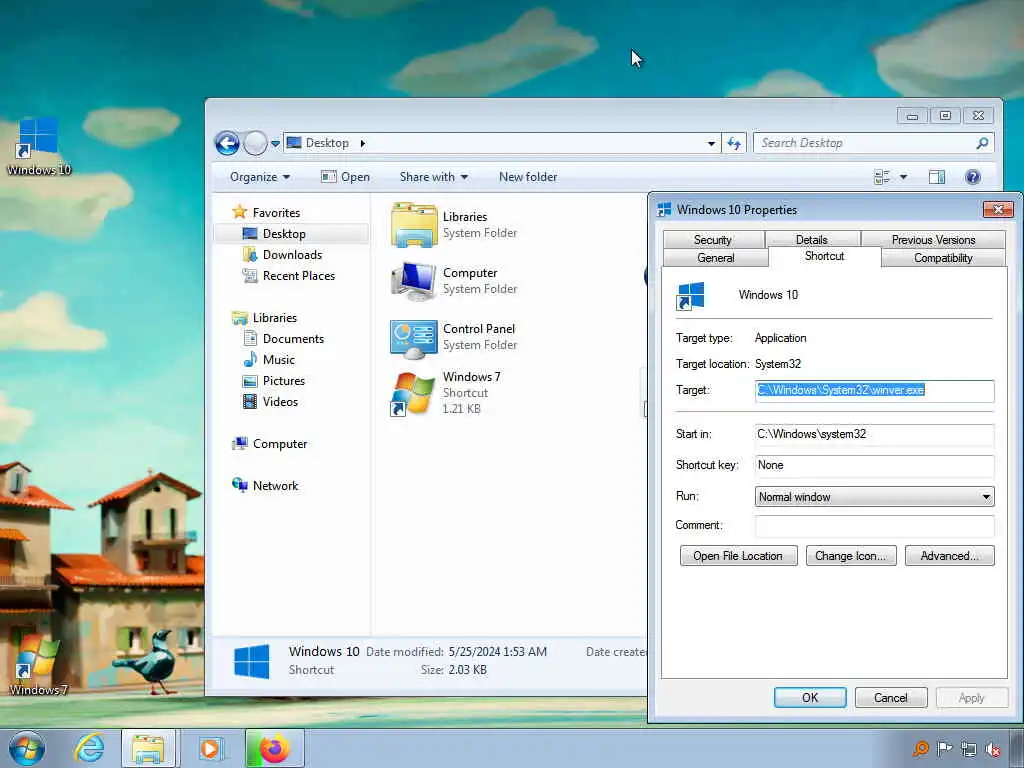Click the Change your view icon
The height and width of the screenshot is (768, 1024).
point(882,177)
